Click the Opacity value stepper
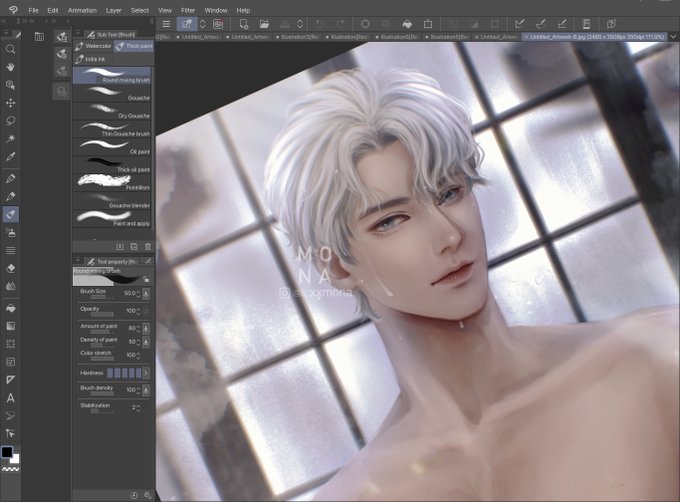The width and height of the screenshot is (680, 502). coord(138,311)
